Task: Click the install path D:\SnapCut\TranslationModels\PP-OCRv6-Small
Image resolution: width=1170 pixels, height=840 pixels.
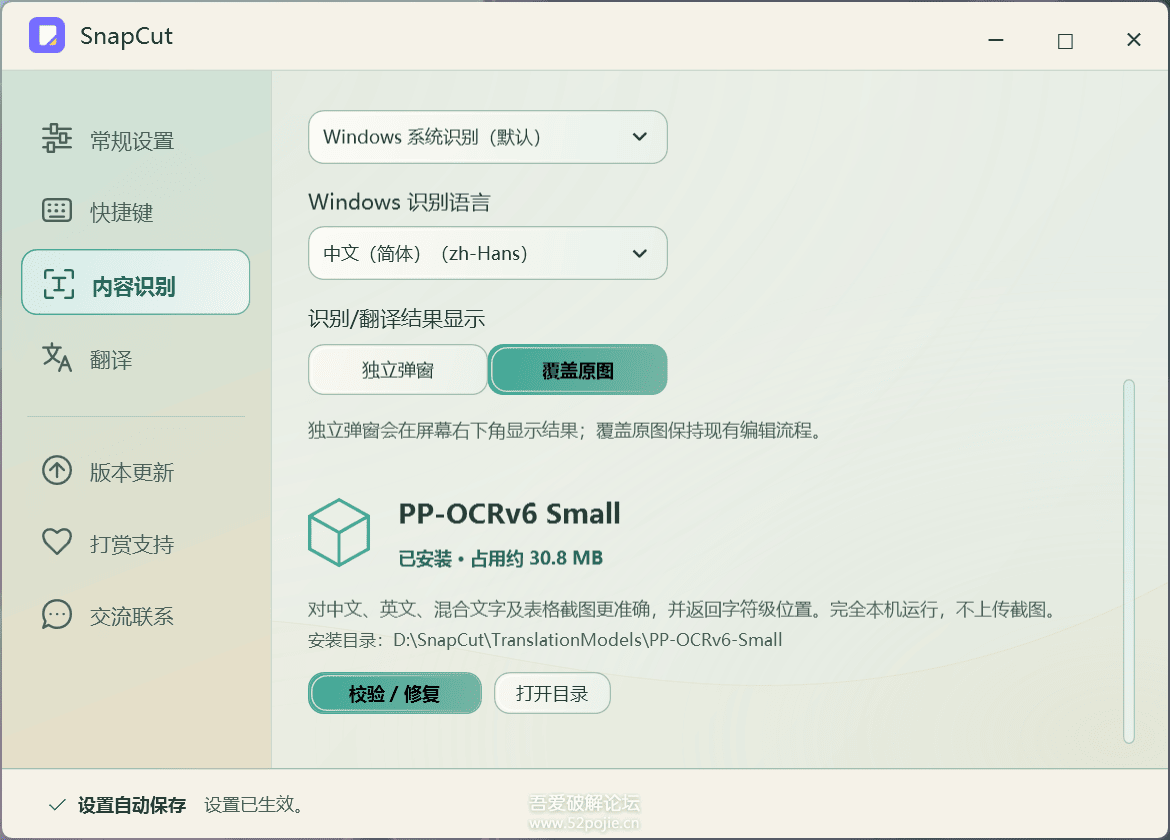Action: pos(588,639)
